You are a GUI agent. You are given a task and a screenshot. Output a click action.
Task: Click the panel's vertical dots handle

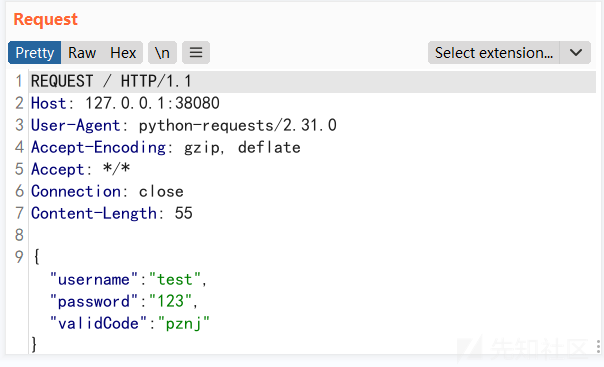598,346
